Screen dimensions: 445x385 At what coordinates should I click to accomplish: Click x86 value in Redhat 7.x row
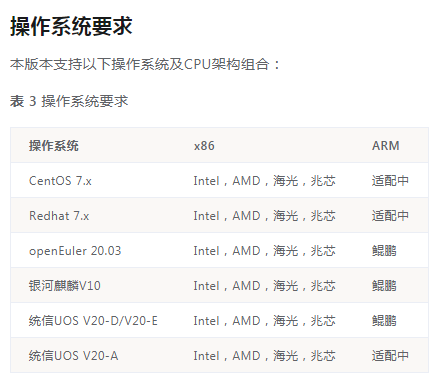(x=264, y=216)
